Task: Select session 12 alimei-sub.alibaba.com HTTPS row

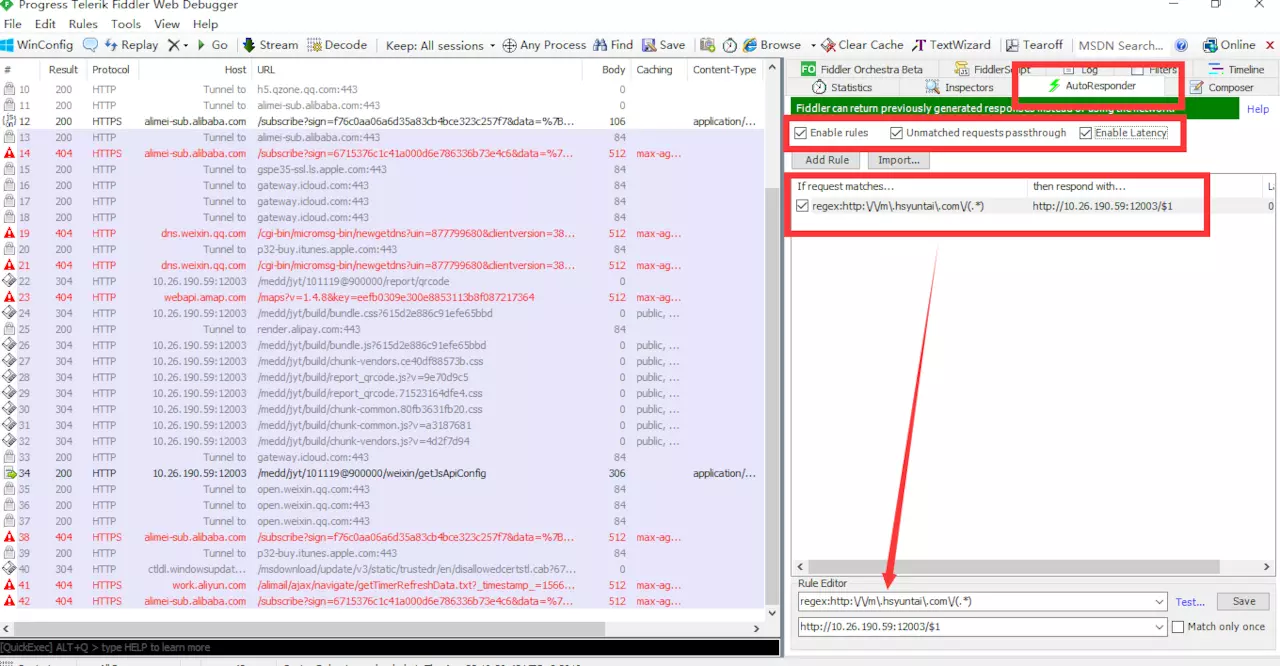Action: click(382, 121)
